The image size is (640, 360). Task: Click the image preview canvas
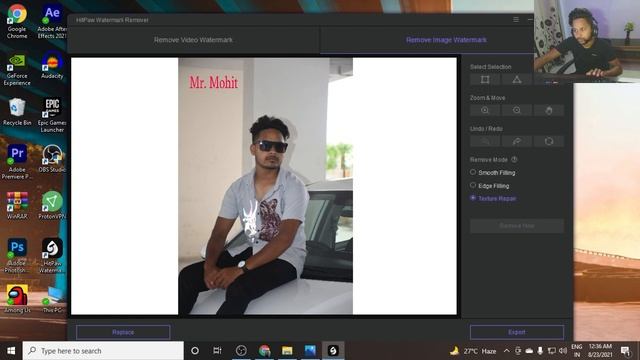click(x=264, y=186)
